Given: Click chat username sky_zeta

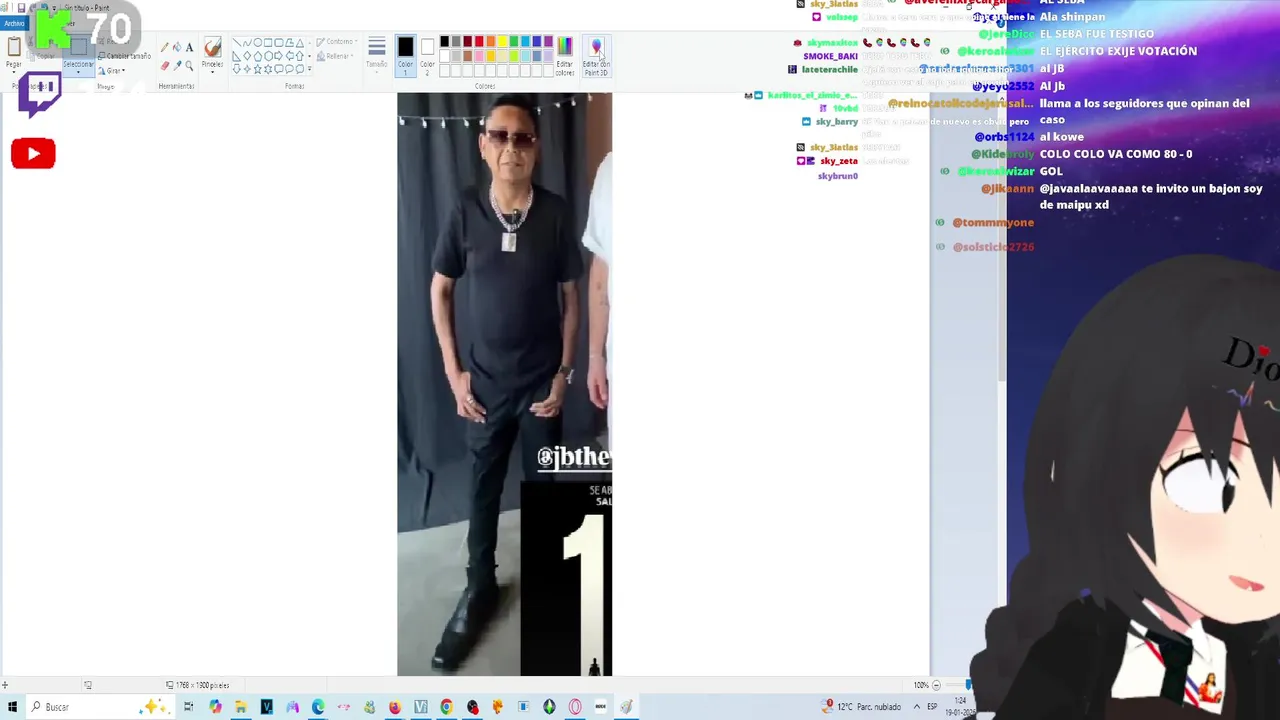Looking at the screenshot, I should [x=839, y=161].
